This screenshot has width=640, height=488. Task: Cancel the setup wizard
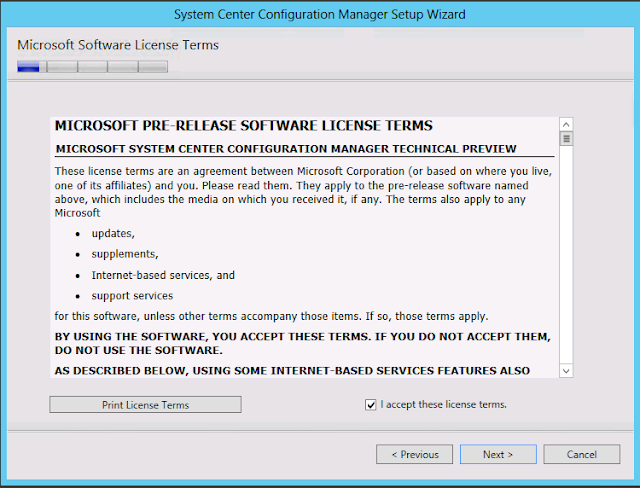[582, 454]
